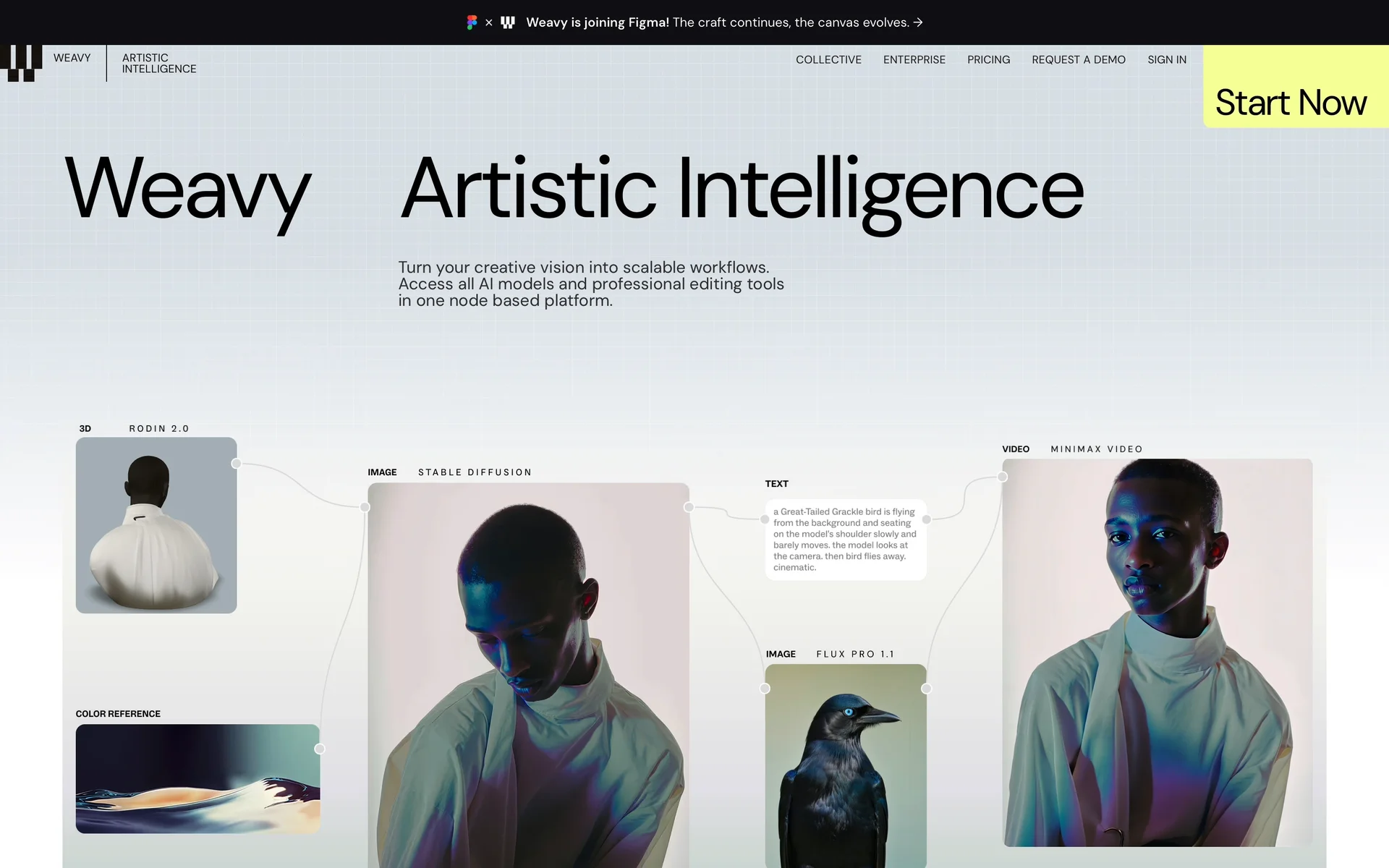The width and height of the screenshot is (1389, 868).
Task: Click the Minimax Video node input connector
Action: click(x=1002, y=477)
